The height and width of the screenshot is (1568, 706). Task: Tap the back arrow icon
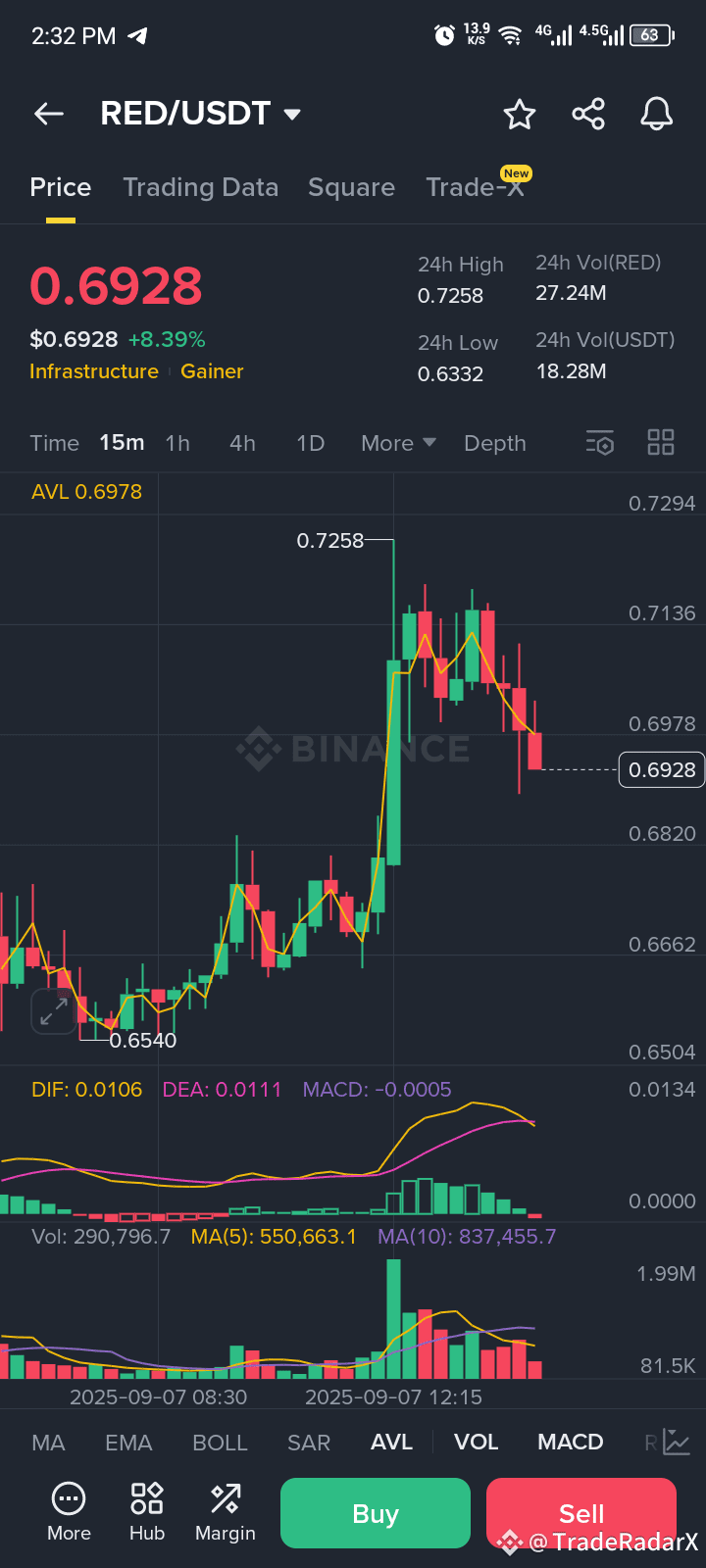click(x=49, y=114)
